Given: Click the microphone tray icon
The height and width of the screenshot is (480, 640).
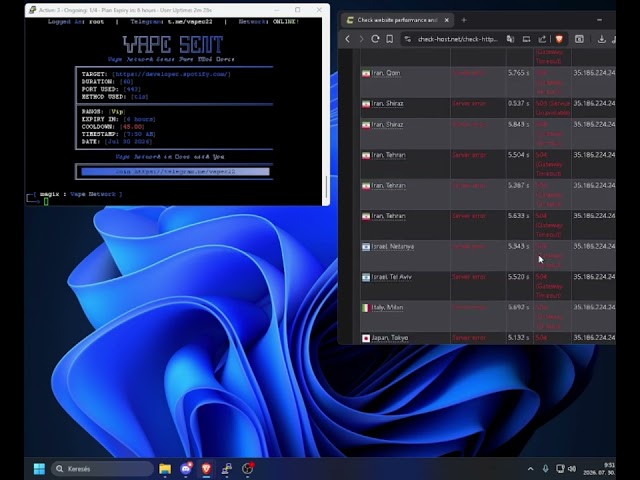Looking at the screenshot, I should coord(545,469).
